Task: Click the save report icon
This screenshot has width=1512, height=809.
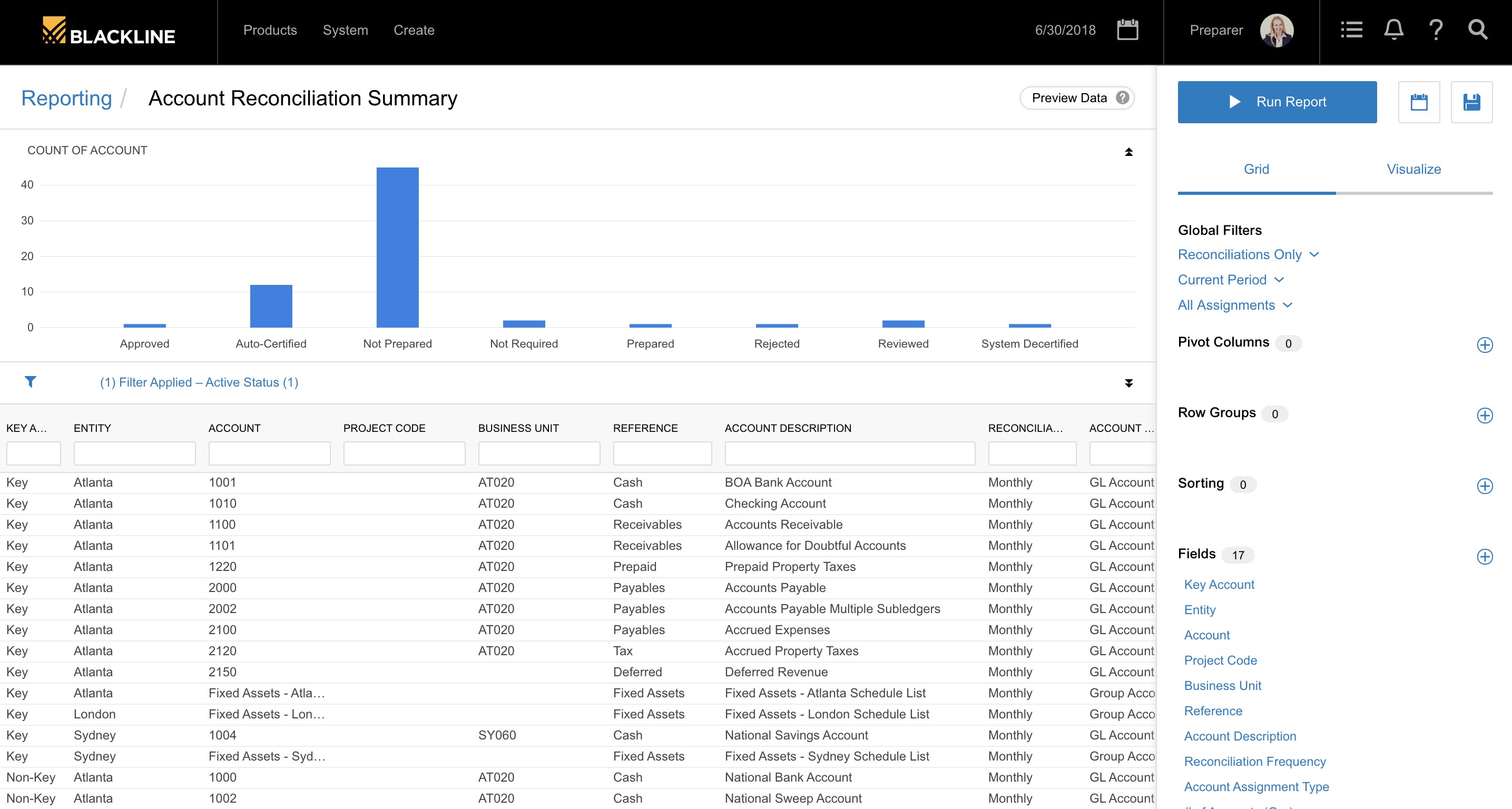Action: point(1471,101)
